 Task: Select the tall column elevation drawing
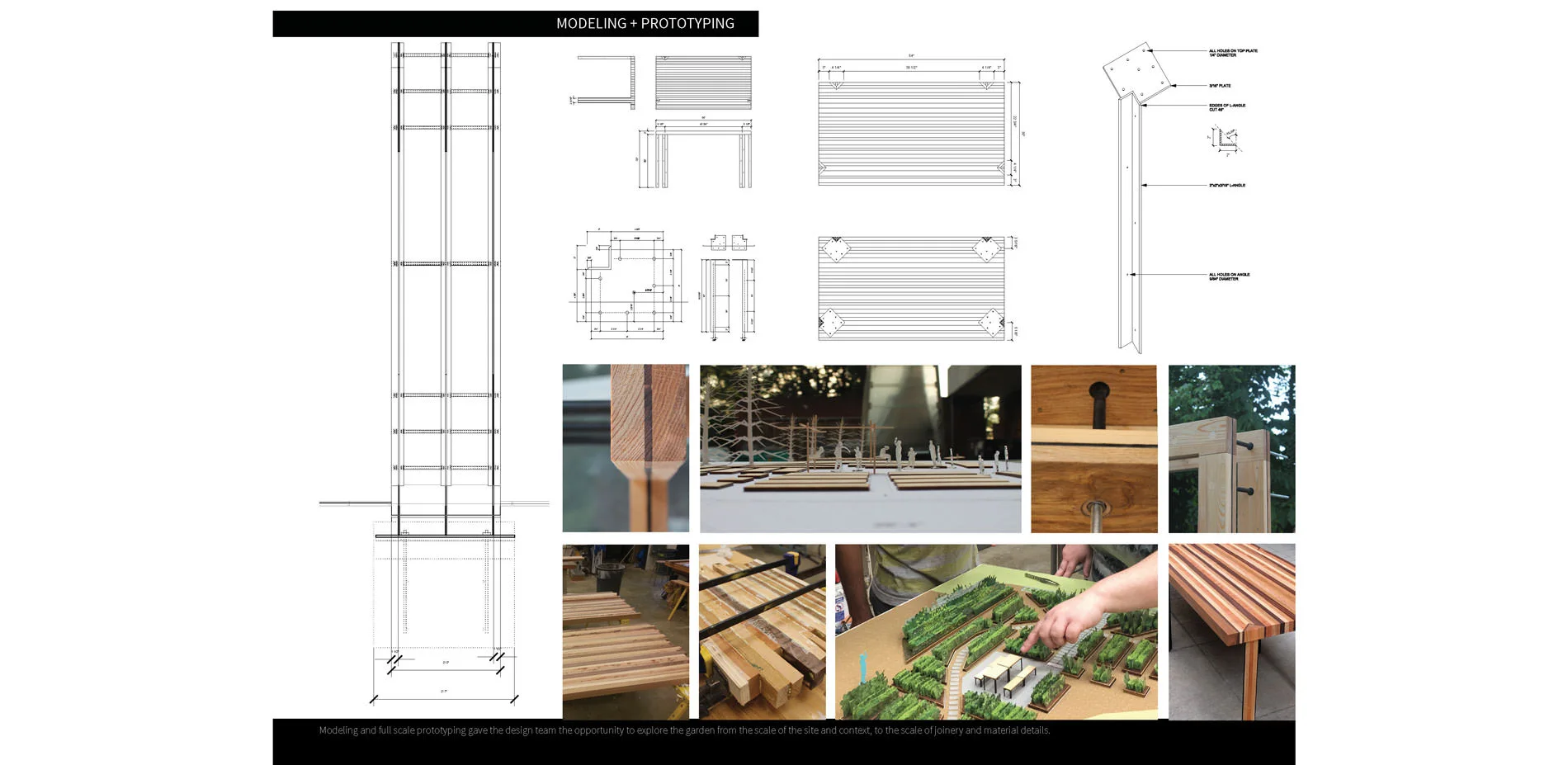446,272
